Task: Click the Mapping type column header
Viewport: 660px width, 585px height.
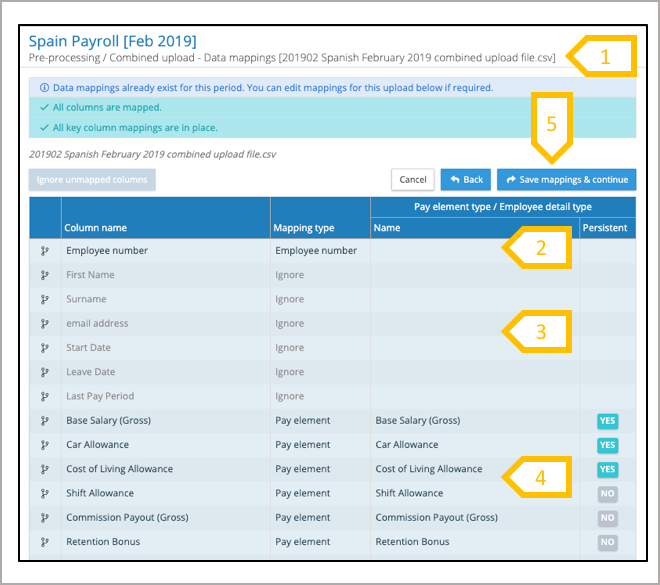Action: [304, 228]
